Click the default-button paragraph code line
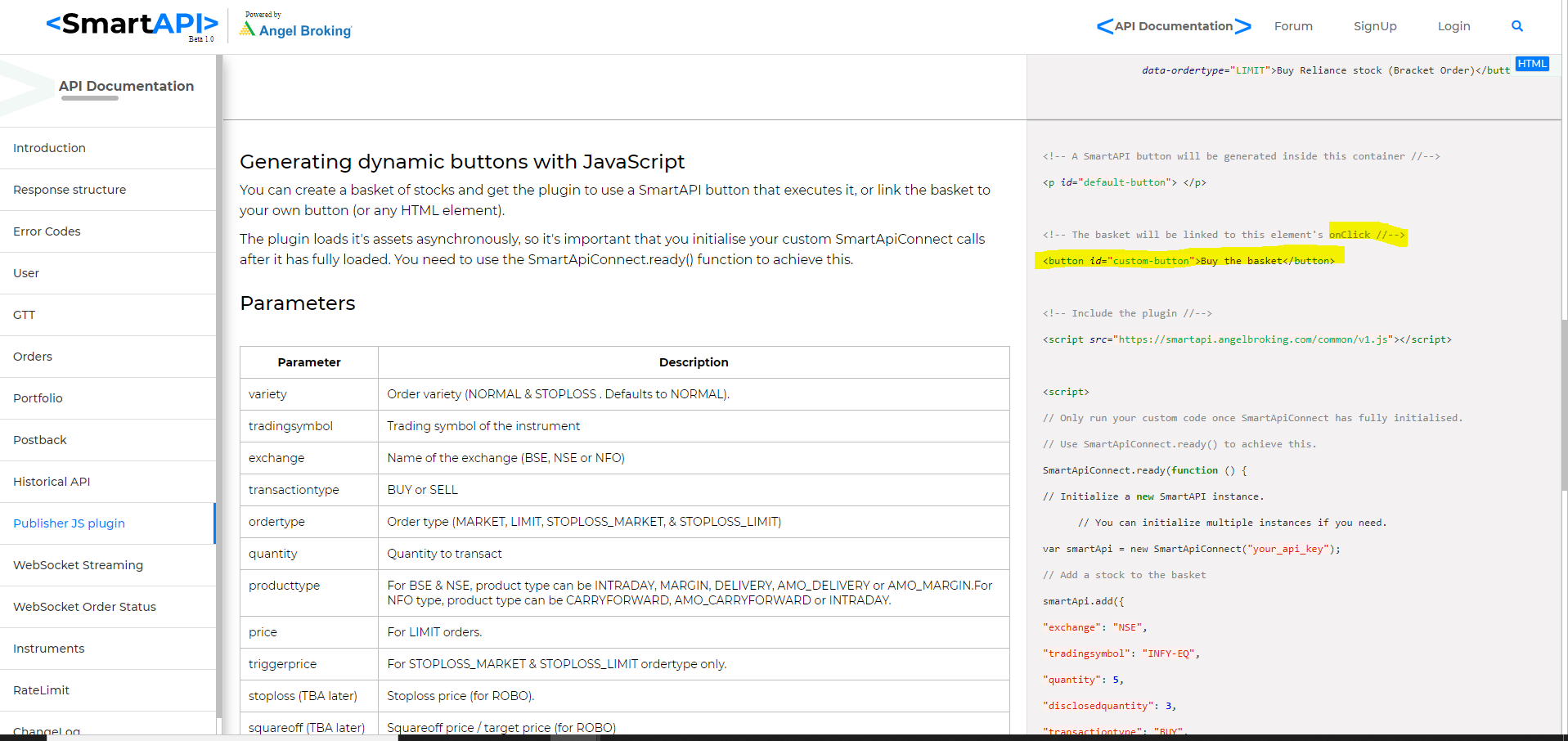The image size is (1568, 741). point(1124,182)
